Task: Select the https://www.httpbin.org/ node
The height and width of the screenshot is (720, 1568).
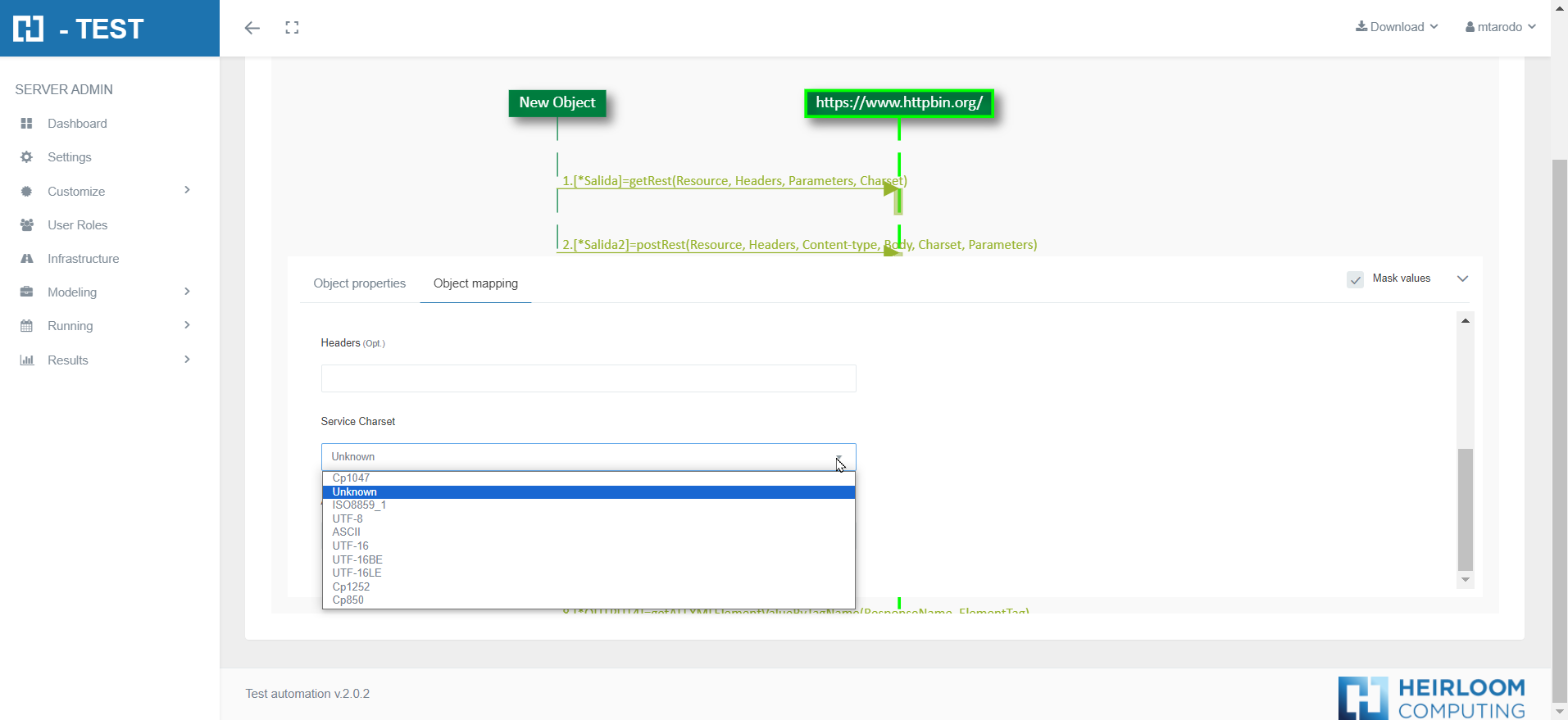Action: tap(898, 103)
